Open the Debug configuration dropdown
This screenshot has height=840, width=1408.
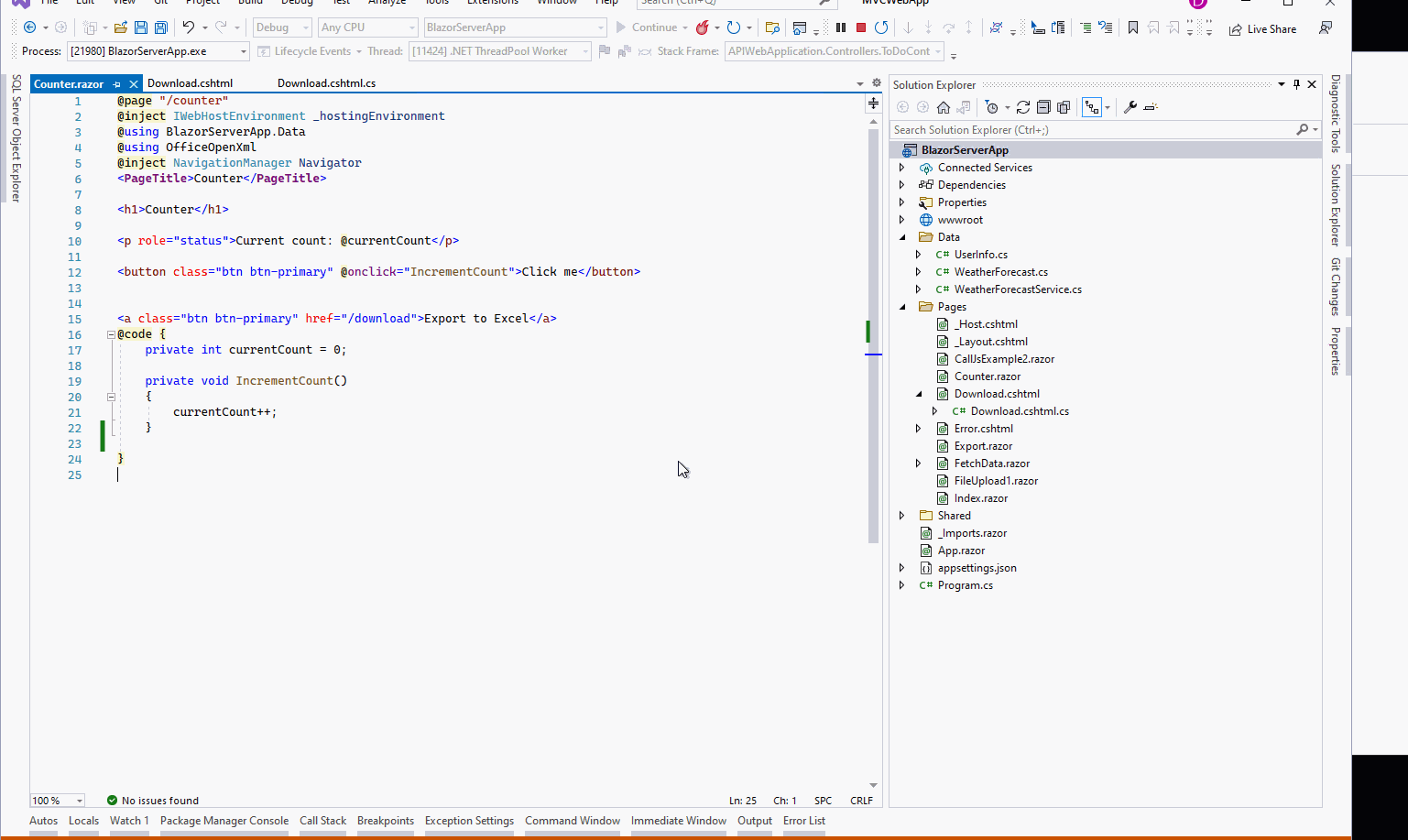pos(282,27)
